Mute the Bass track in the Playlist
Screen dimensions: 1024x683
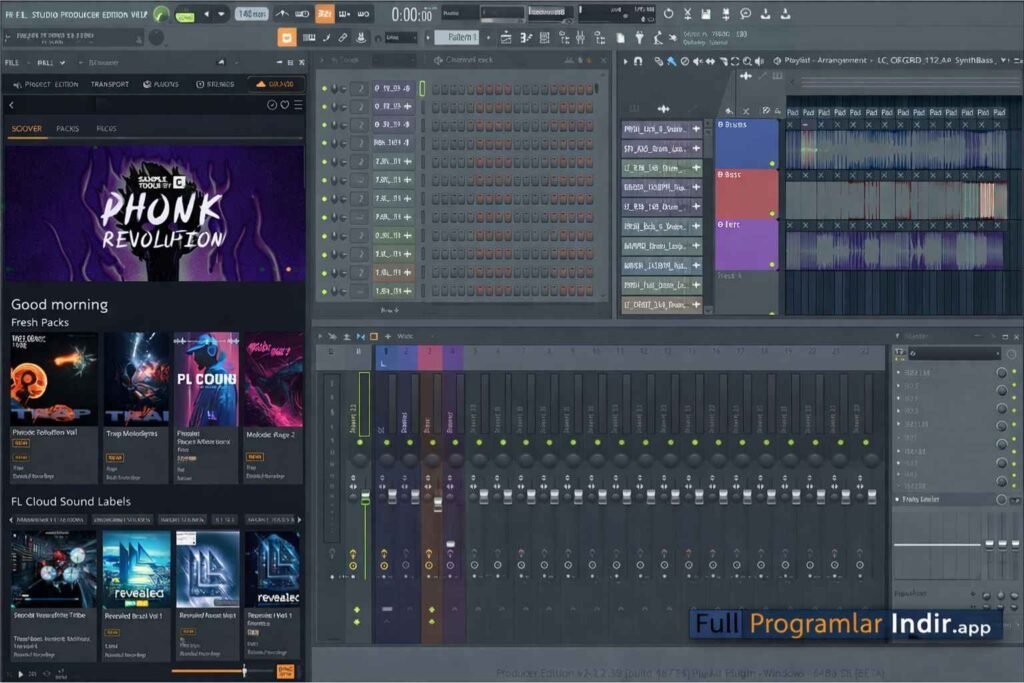pyautogui.click(x=771, y=213)
